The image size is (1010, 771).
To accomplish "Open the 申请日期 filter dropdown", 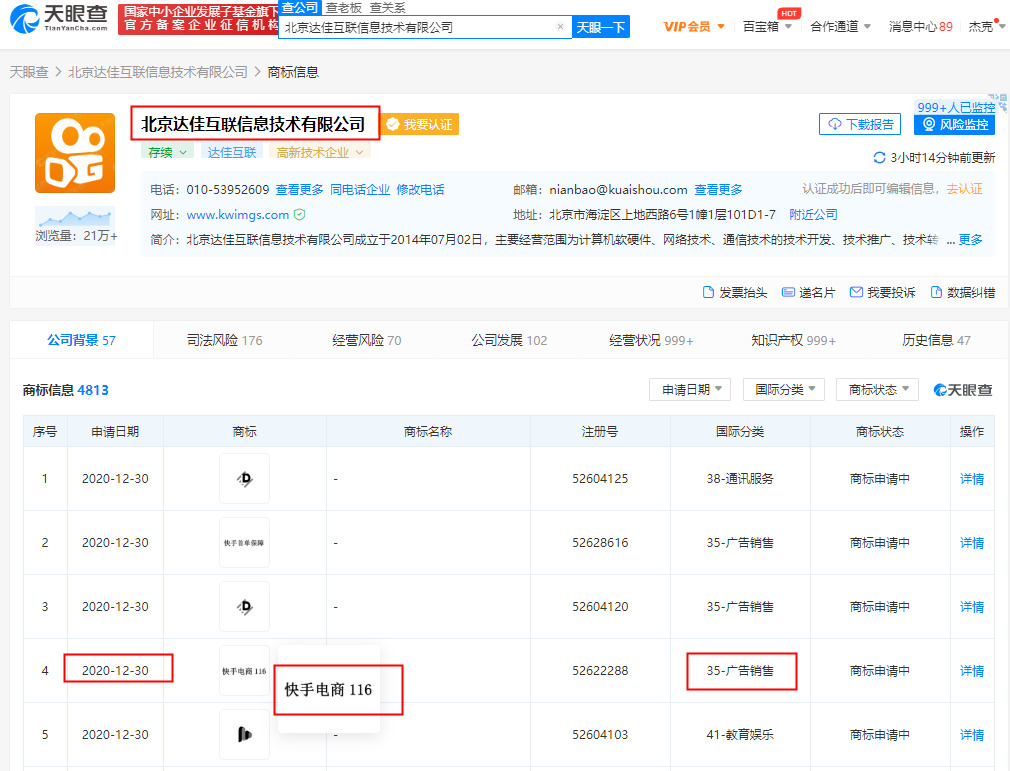I will tap(690, 390).
